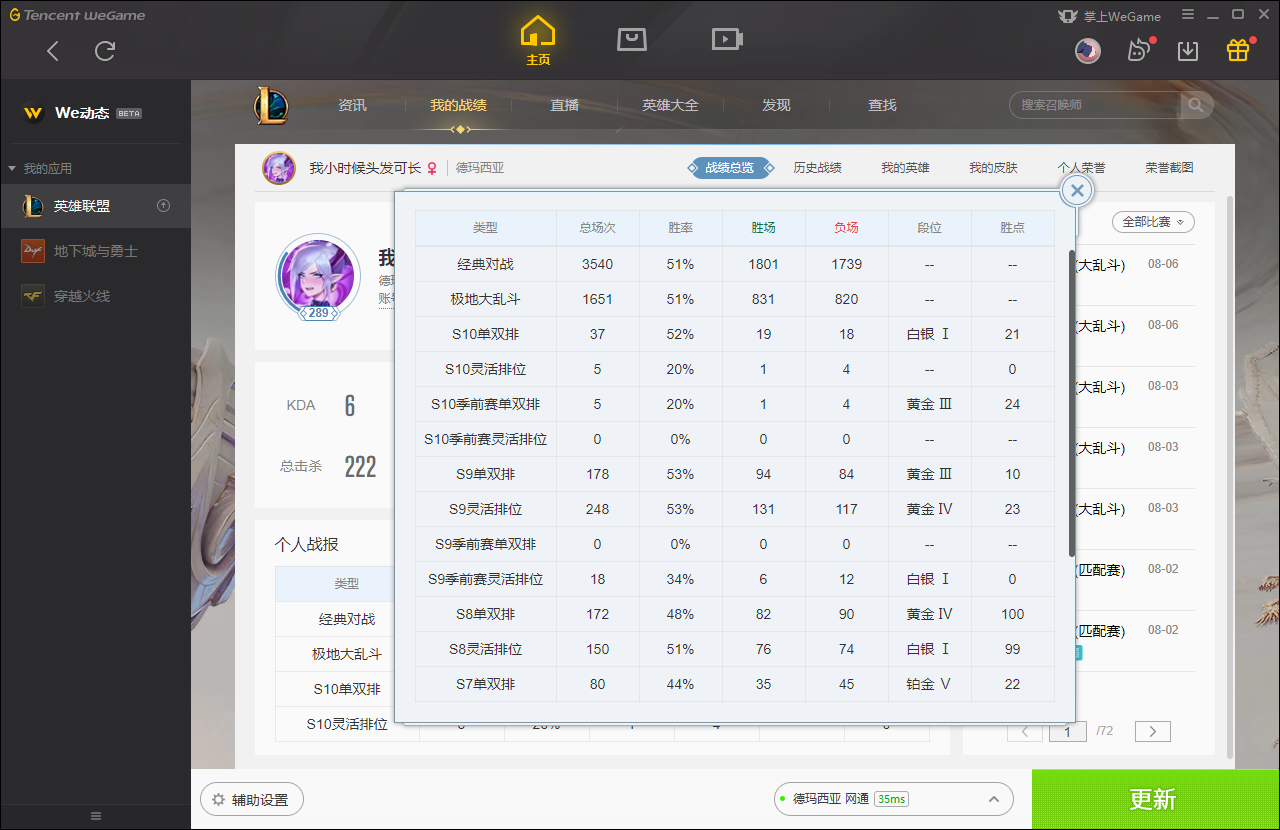Open the 资讯 tab

click(x=352, y=105)
